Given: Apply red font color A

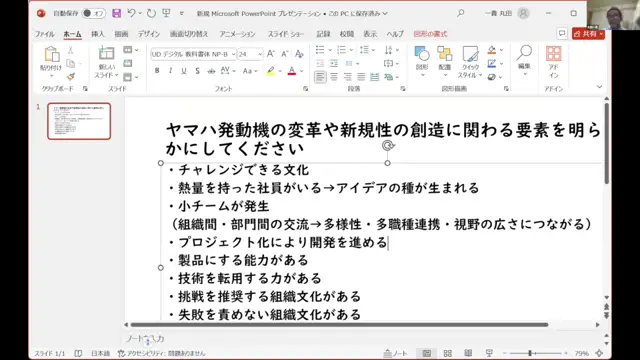Looking at the screenshot, I should pos(292,71).
